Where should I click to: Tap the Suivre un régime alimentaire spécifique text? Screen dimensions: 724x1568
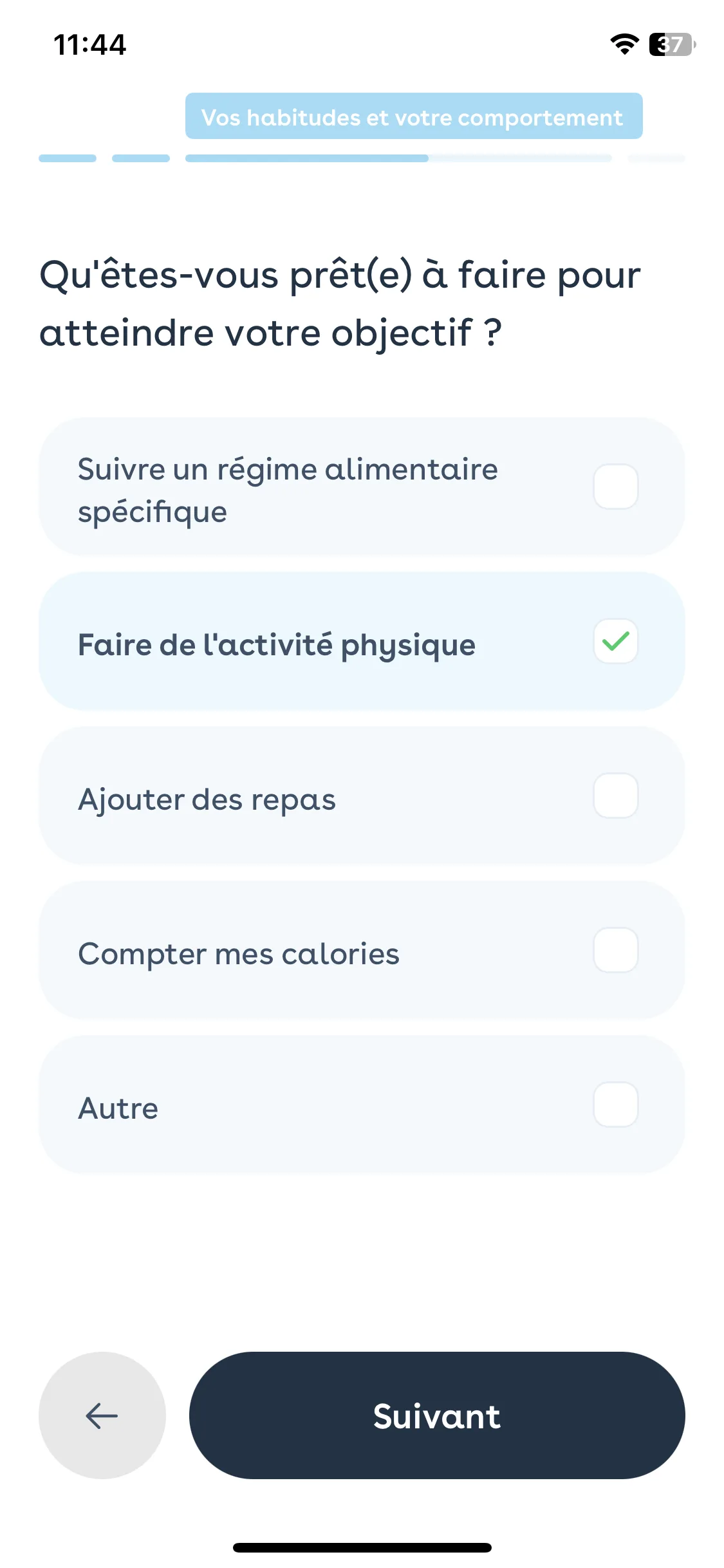pyautogui.click(x=288, y=490)
